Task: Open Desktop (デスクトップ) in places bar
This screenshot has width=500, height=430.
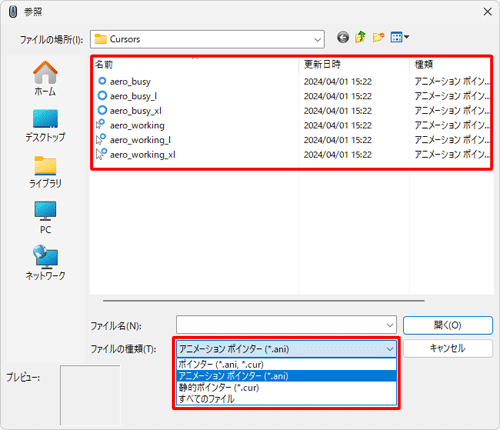Action: point(45,126)
